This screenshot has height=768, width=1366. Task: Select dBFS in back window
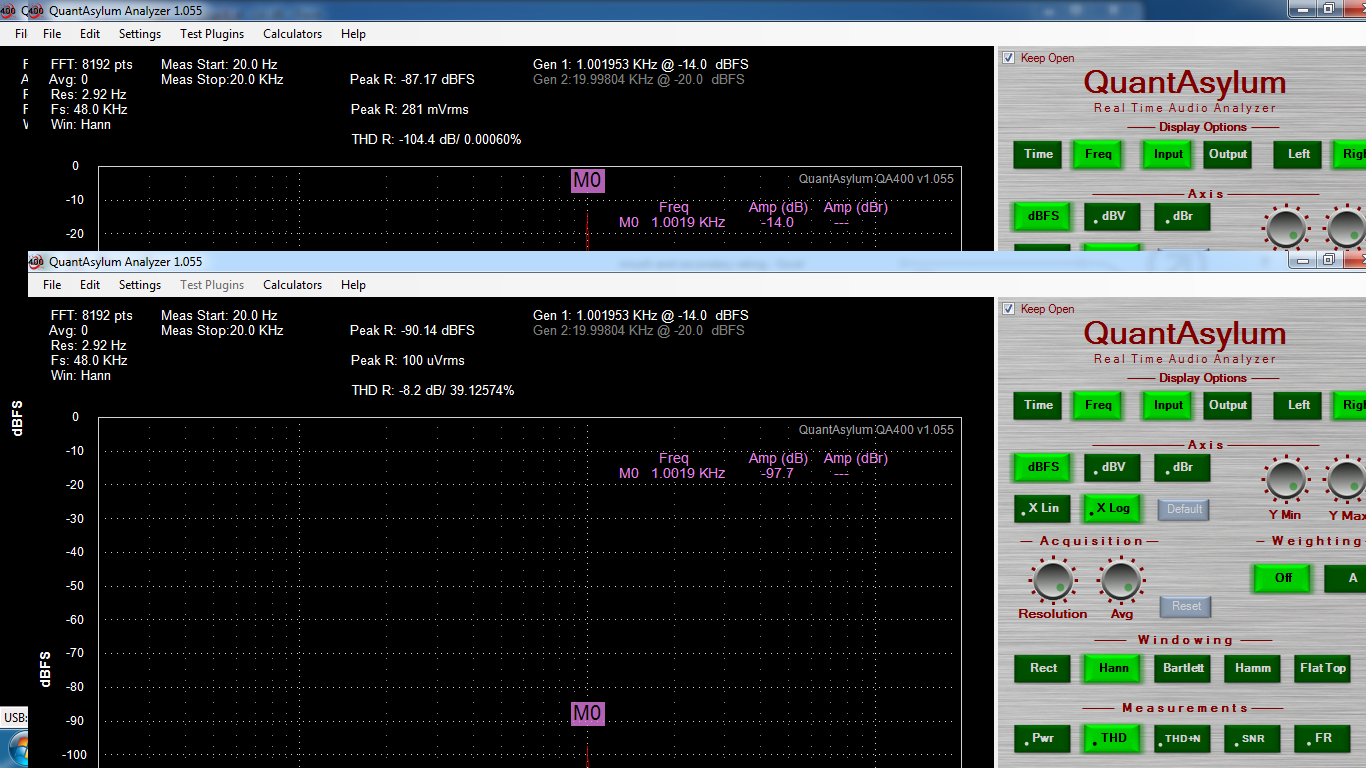(x=1043, y=216)
